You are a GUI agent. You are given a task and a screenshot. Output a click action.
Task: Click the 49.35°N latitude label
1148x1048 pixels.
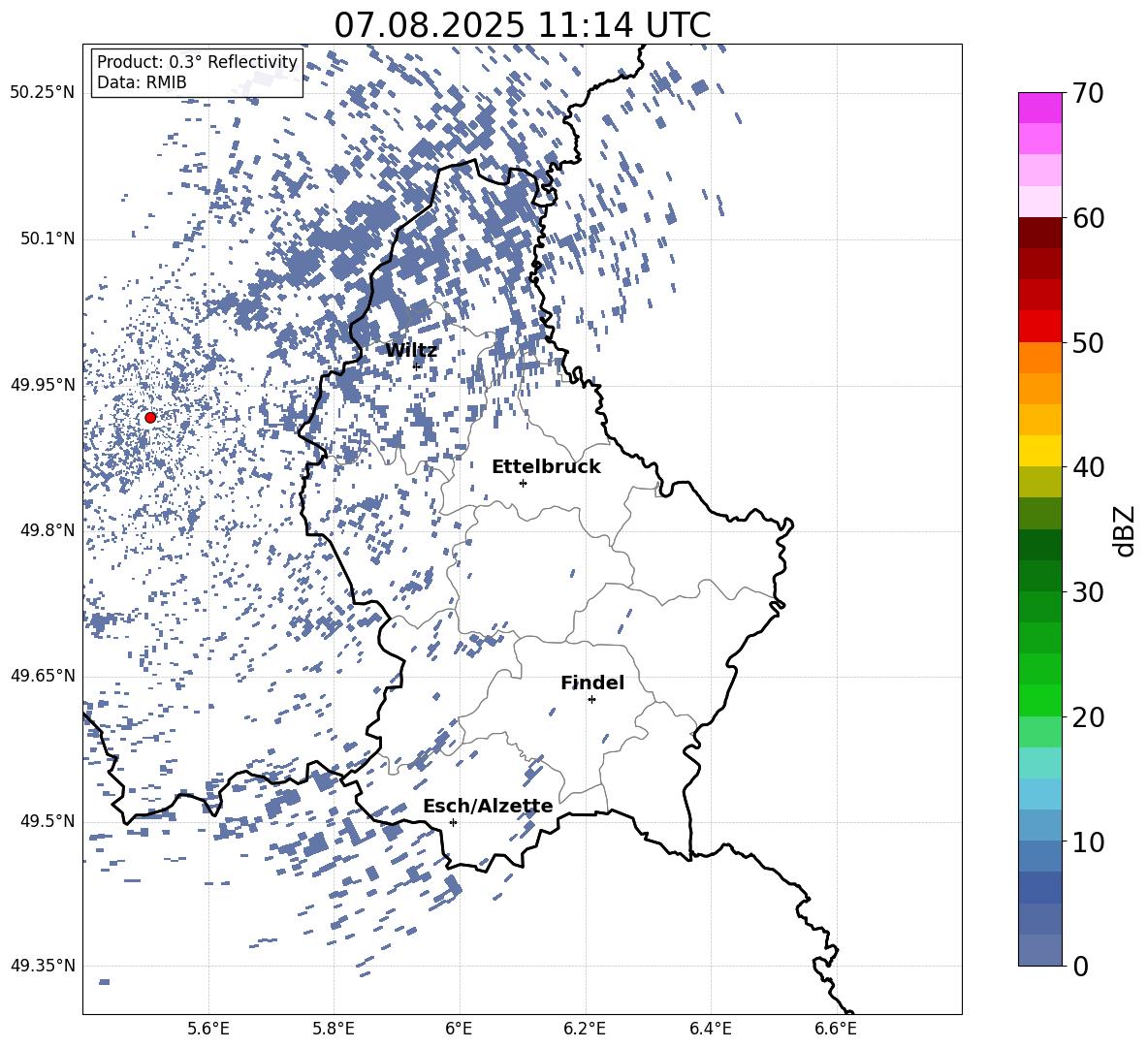43,966
